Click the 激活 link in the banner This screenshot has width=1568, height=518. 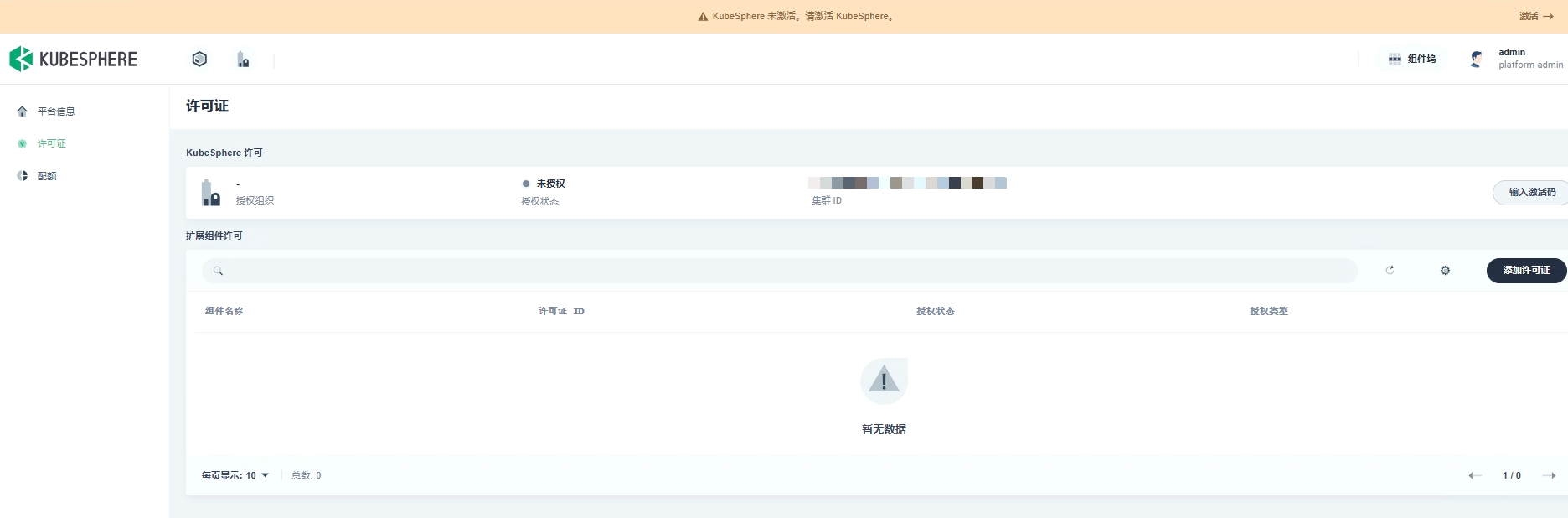1536,16
